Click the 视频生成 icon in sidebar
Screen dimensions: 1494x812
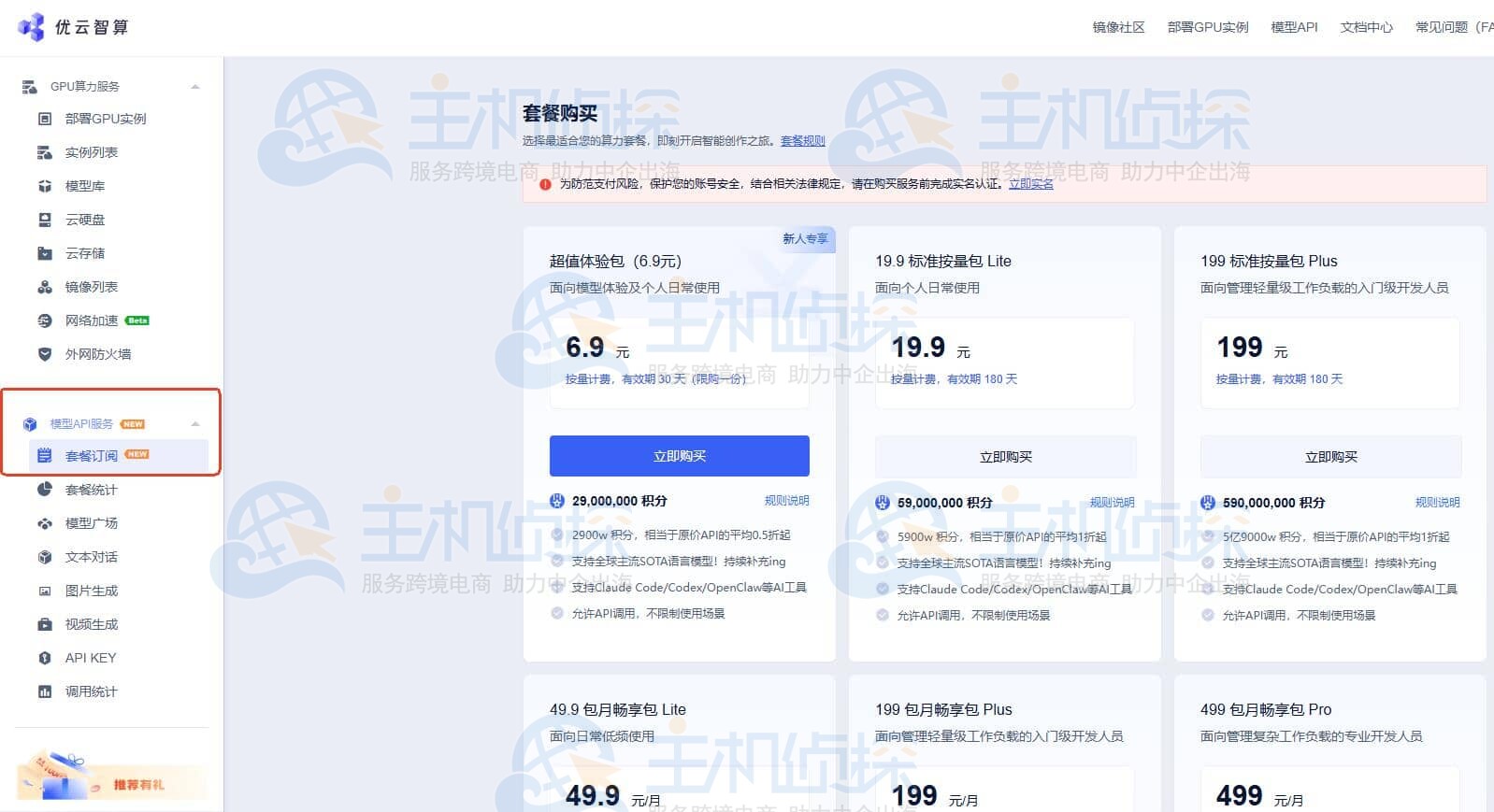[x=45, y=624]
